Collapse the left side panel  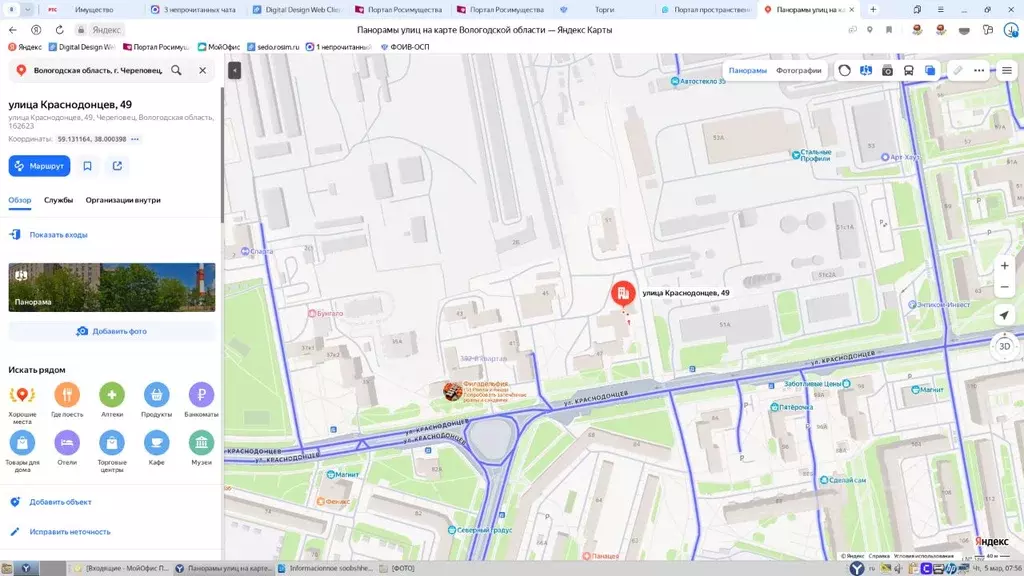click(x=234, y=70)
